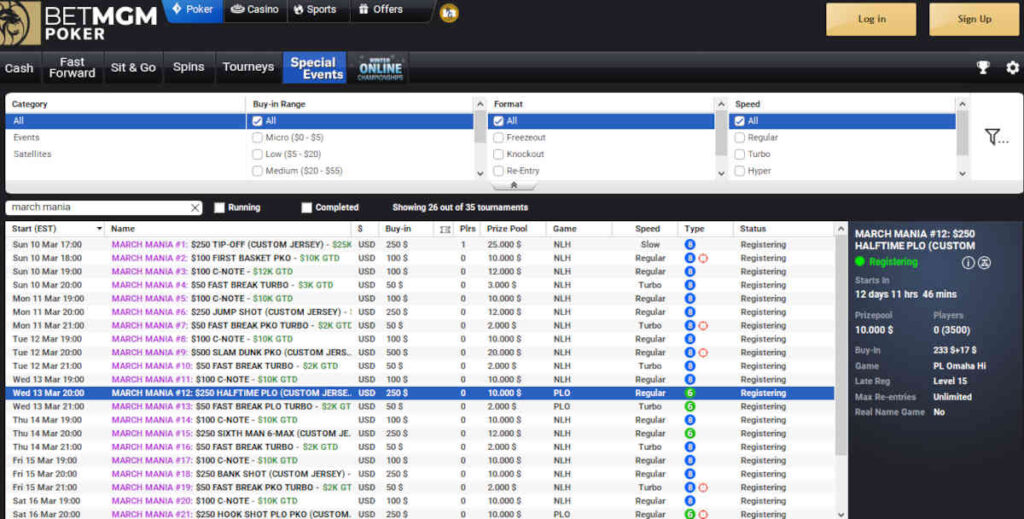Enable the Knockout format filter
The width and height of the screenshot is (1024, 519).
pyautogui.click(x=498, y=154)
